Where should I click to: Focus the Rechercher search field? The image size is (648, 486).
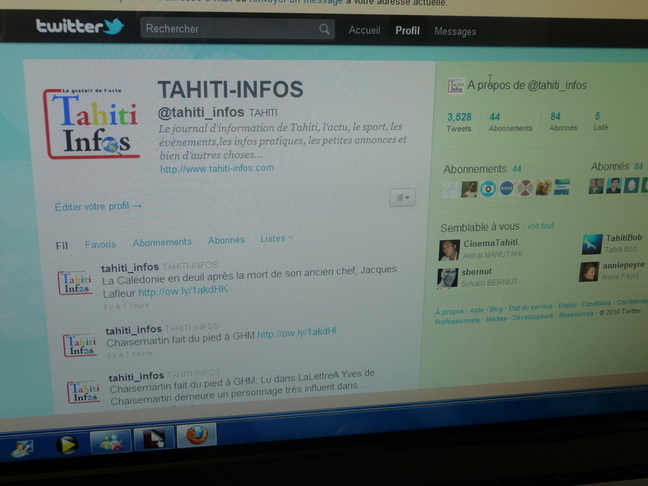237,29
